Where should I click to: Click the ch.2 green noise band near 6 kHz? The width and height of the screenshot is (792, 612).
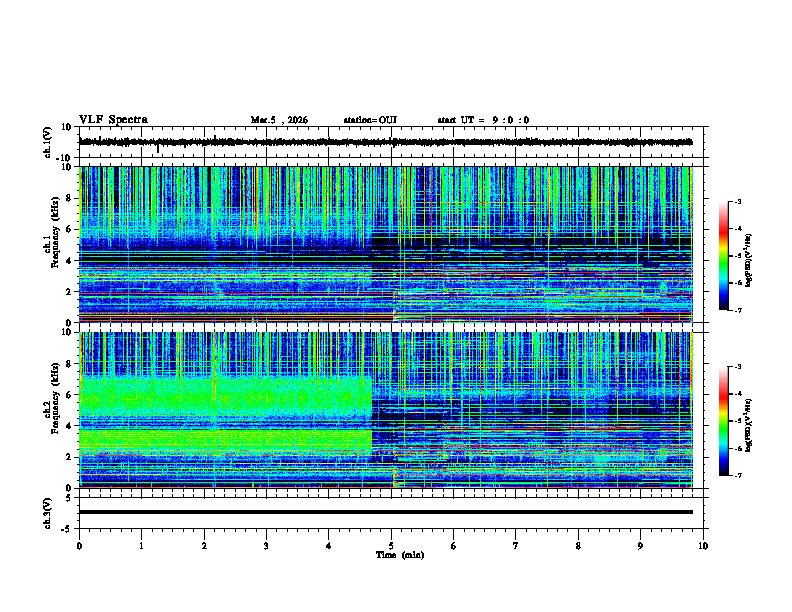pos(225,395)
